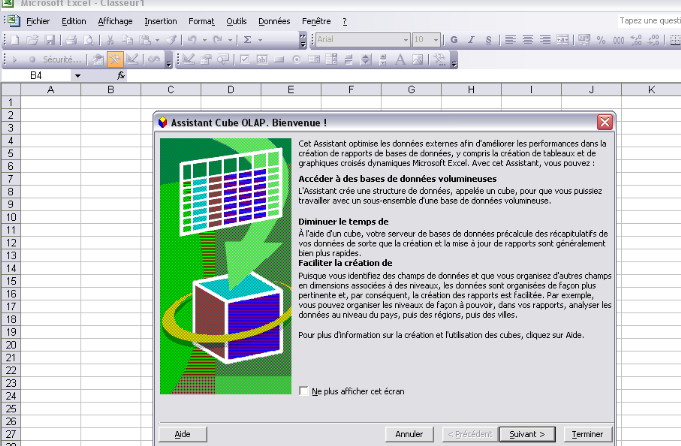Image resolution: width=681 pixels, height=446 pixels.
Task: Check 'Ne plus afficher cet écran'
Action: [x=304, y=391]
